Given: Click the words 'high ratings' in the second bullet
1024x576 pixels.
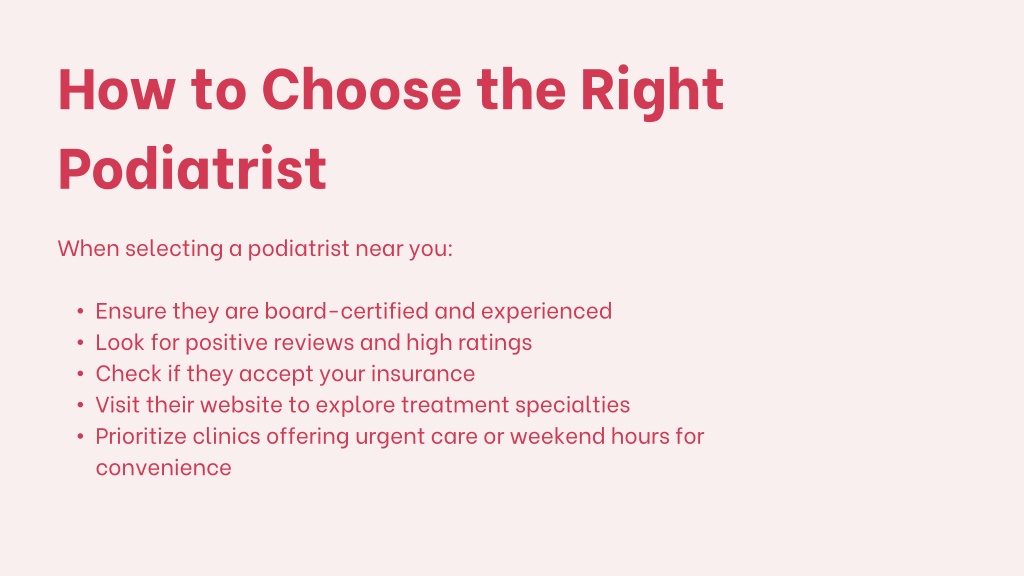Looking at the screenshot, I should (x=469, y=344).
